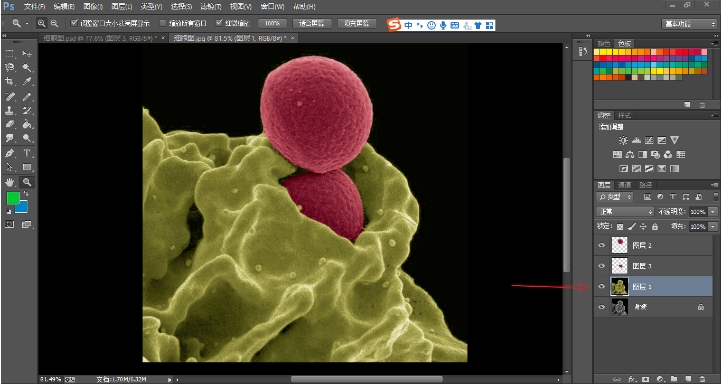Click the 100% zoom button
The width and height of the screenshot is (721, 384).
pos(272,23)
